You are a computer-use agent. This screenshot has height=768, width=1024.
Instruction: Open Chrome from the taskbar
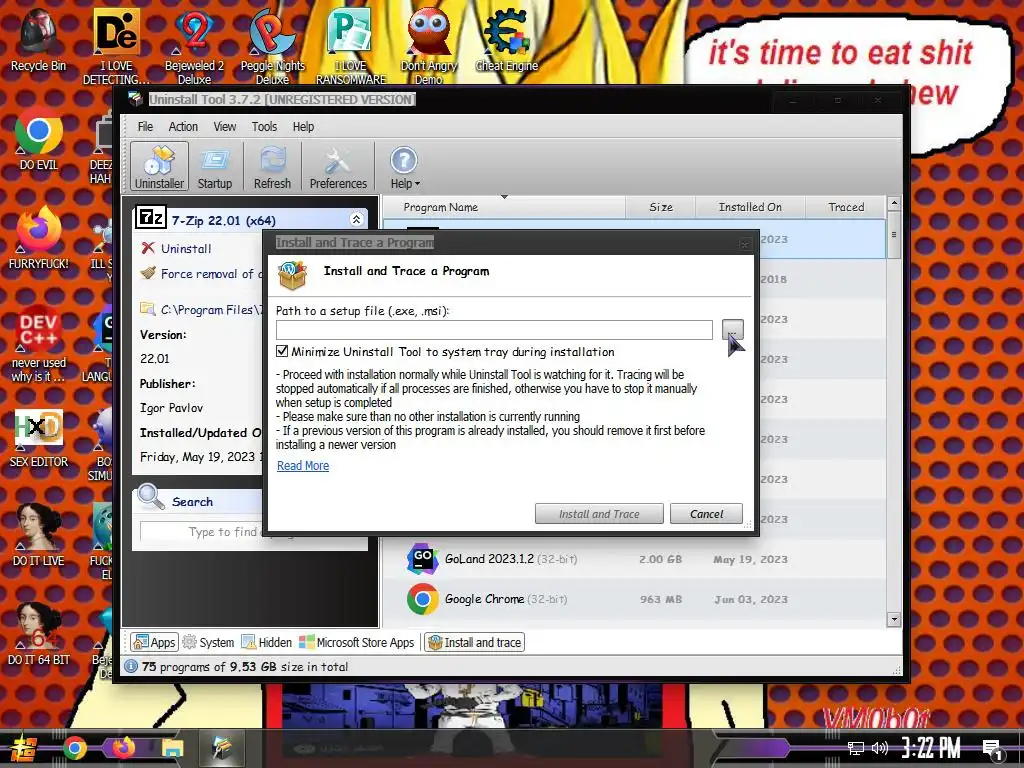click(x=74, y=748)
